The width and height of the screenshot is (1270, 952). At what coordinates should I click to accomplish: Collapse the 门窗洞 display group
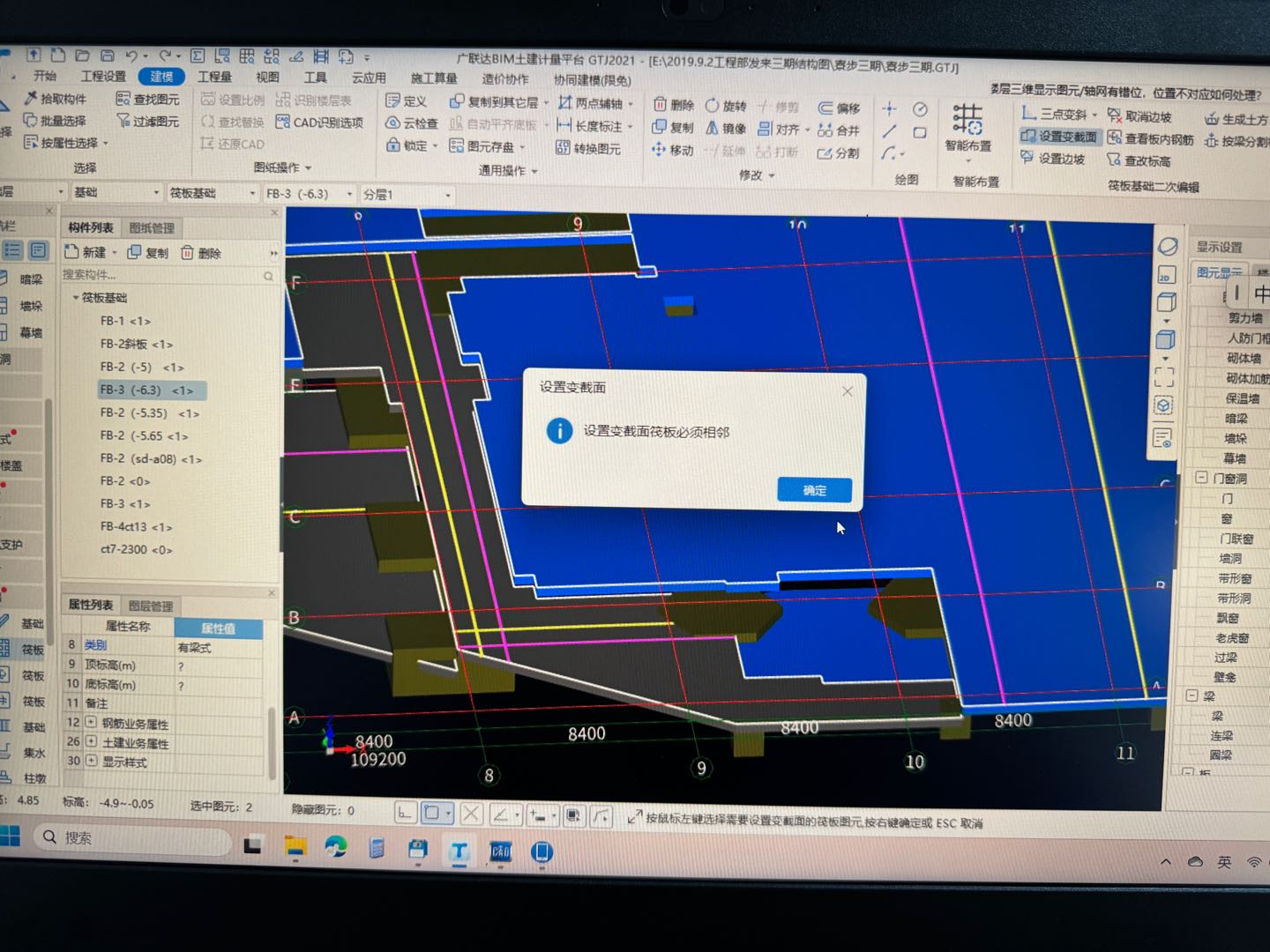tap(1201, 478)
